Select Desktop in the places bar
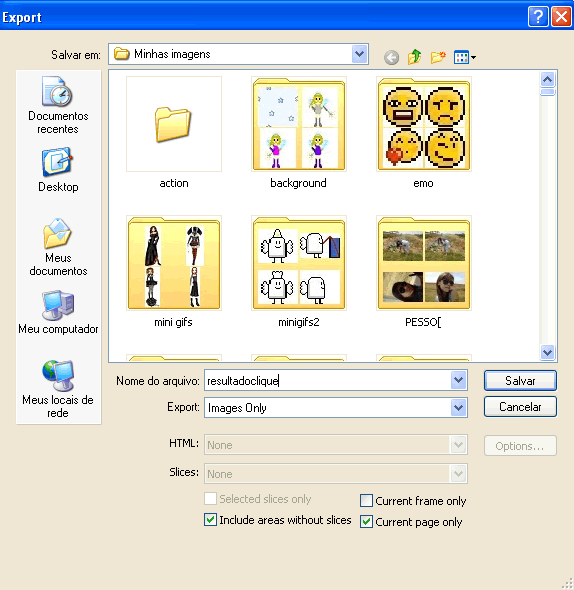The height and width of the screenshot is (590, 574). coord(58,170)
